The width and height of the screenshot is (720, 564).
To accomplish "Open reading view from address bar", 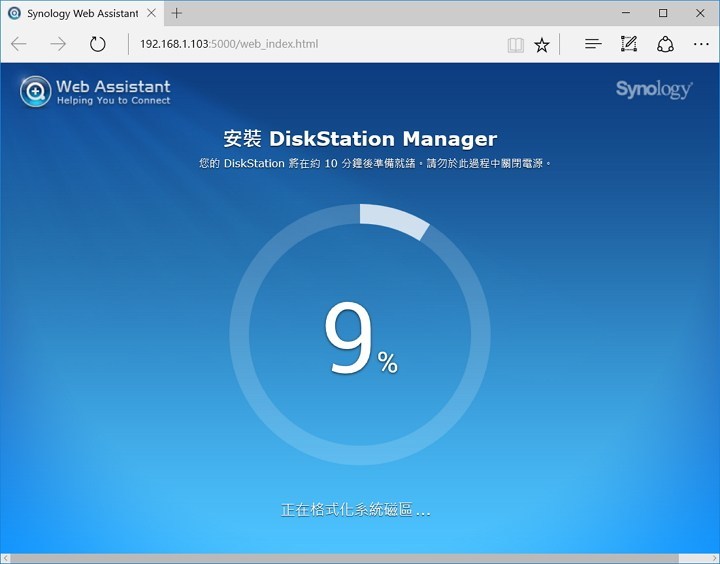I will point(515,44).
